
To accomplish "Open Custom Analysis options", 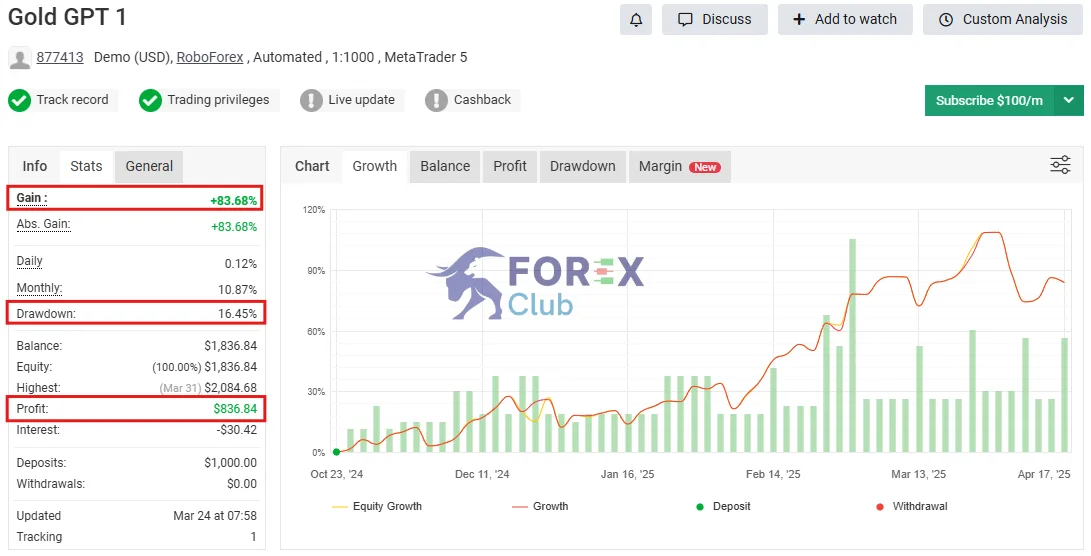I will click(x=1003, y=19).
